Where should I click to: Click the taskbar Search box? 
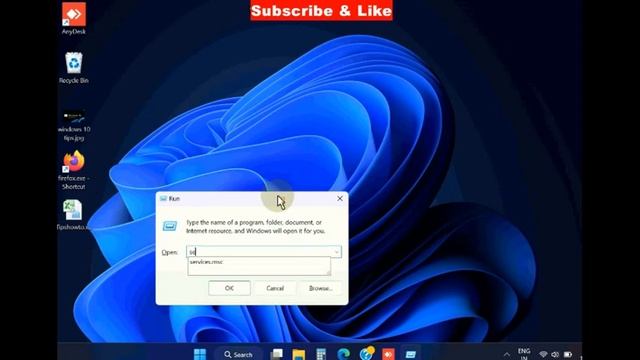[x=238, y=354]
